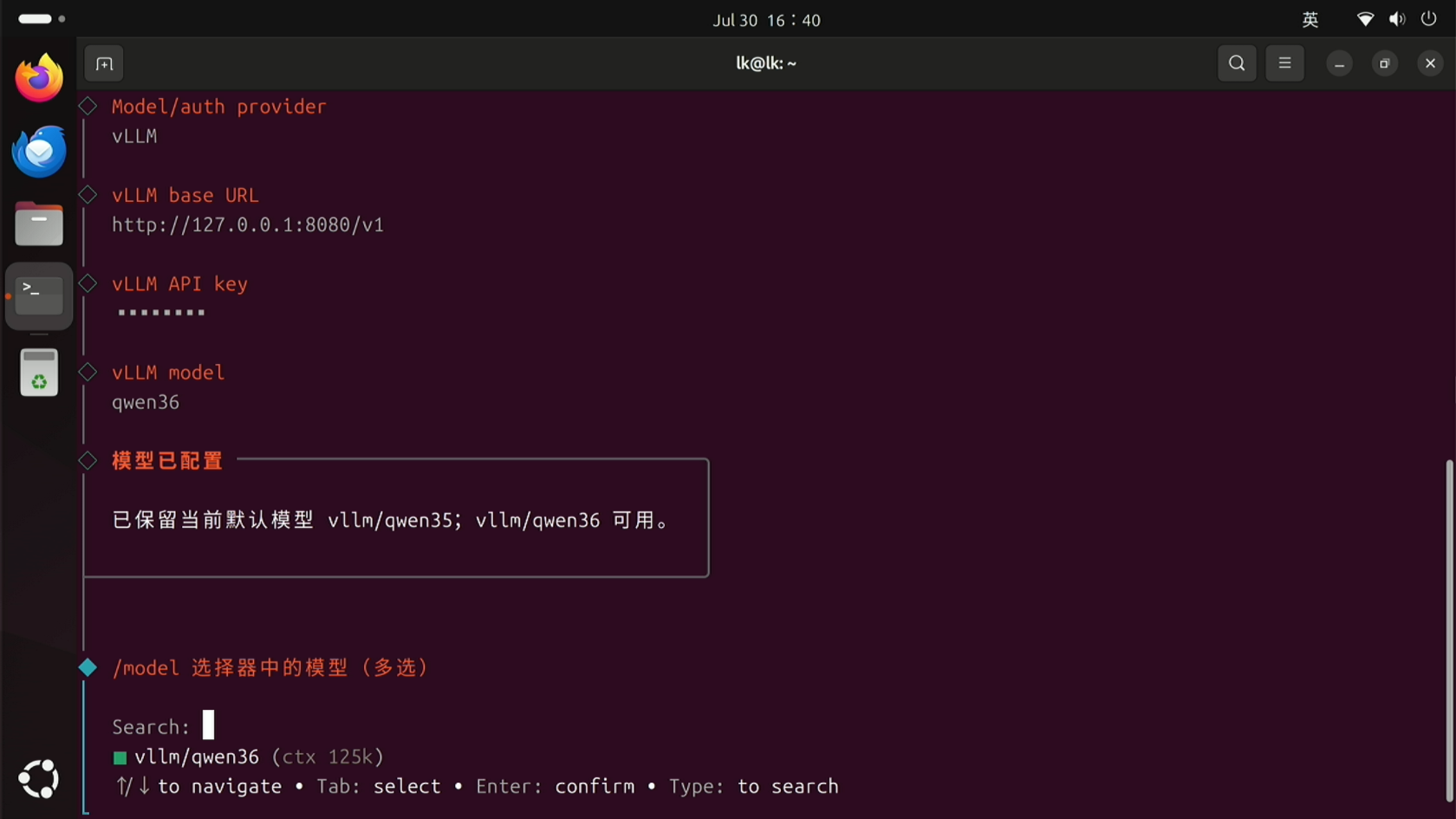Open the input method indicator
This screenshot has width=1456, height=819.
point(1310,19)
